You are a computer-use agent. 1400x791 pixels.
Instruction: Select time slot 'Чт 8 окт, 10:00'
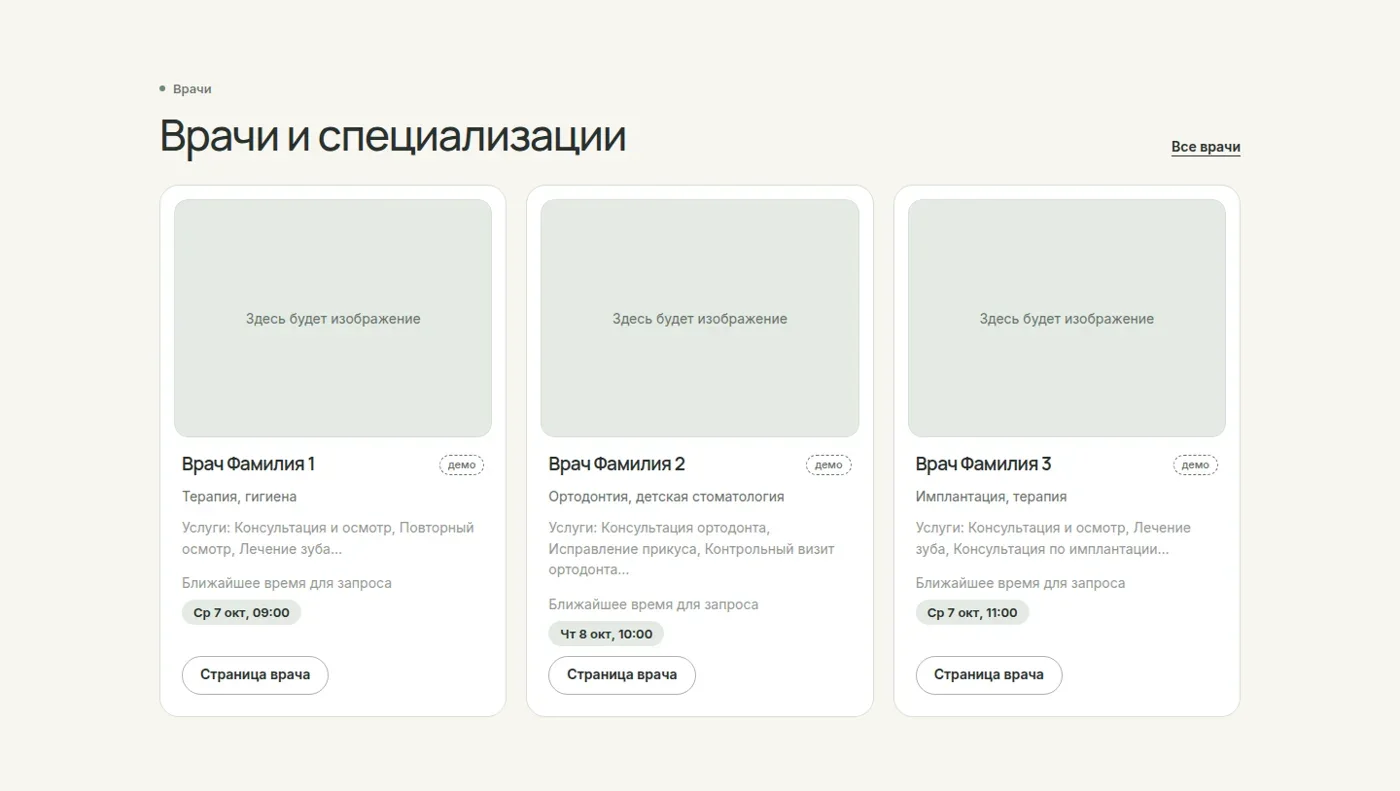click(x=606, y=634)
